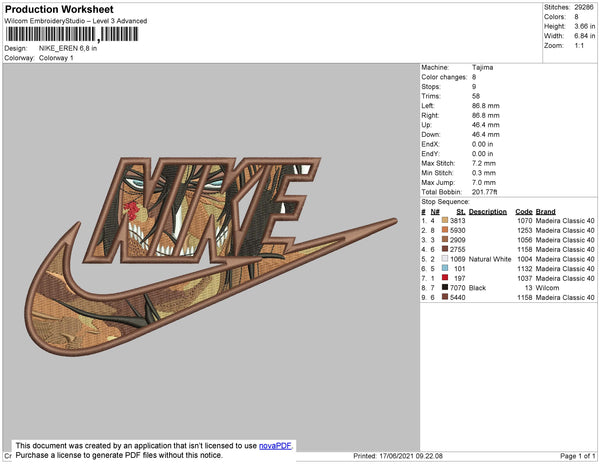Viewport: 600px width, 464px height.
Task: Click the Total Bobbin value '201.77ft'
Action: [x=484, y=192]
